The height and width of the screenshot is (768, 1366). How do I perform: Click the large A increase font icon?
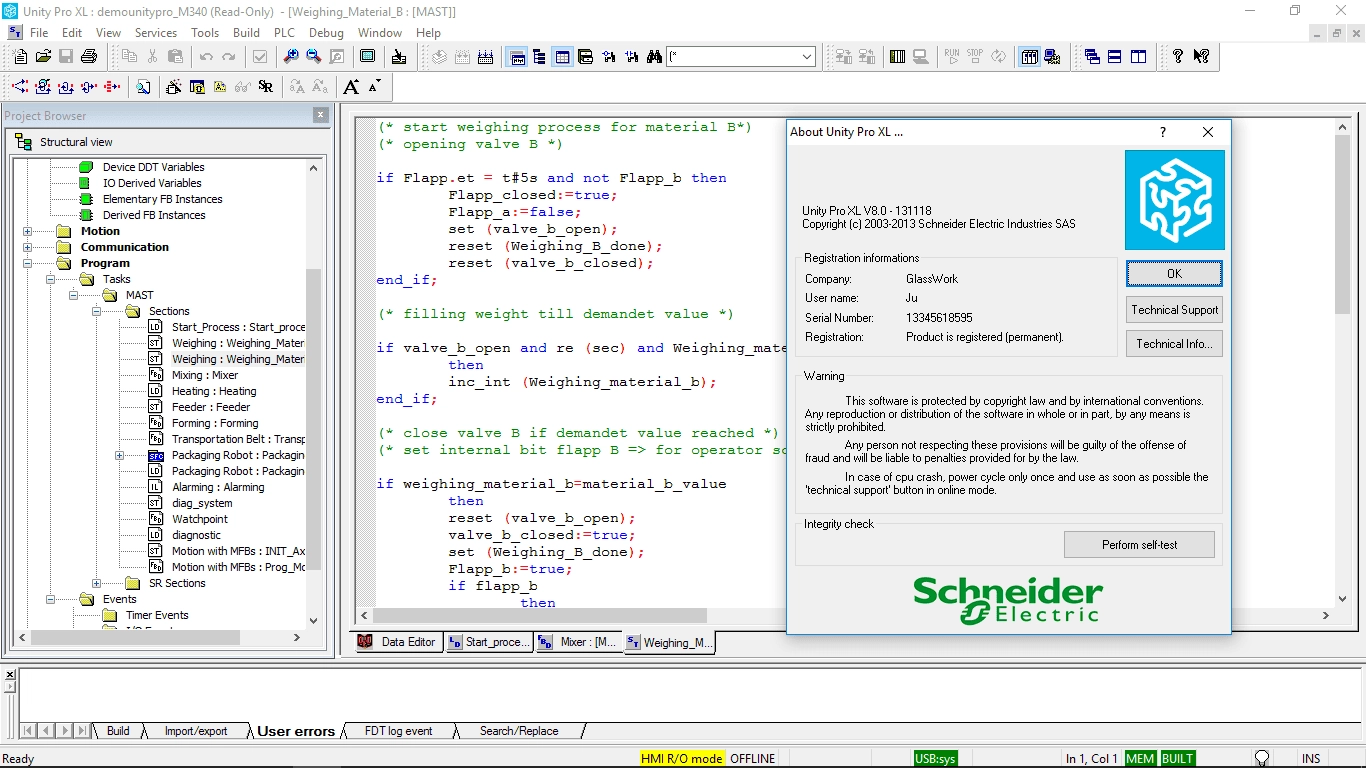351,87
